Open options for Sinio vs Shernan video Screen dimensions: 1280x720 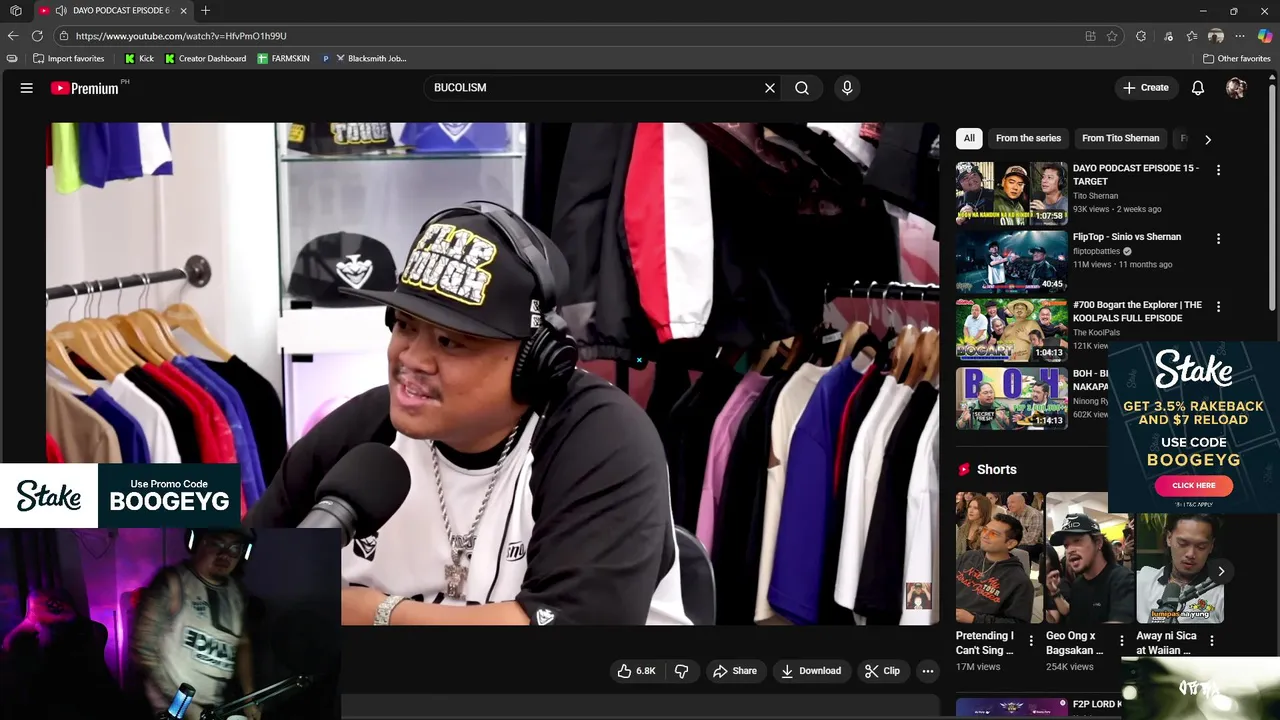point(1218,239)
